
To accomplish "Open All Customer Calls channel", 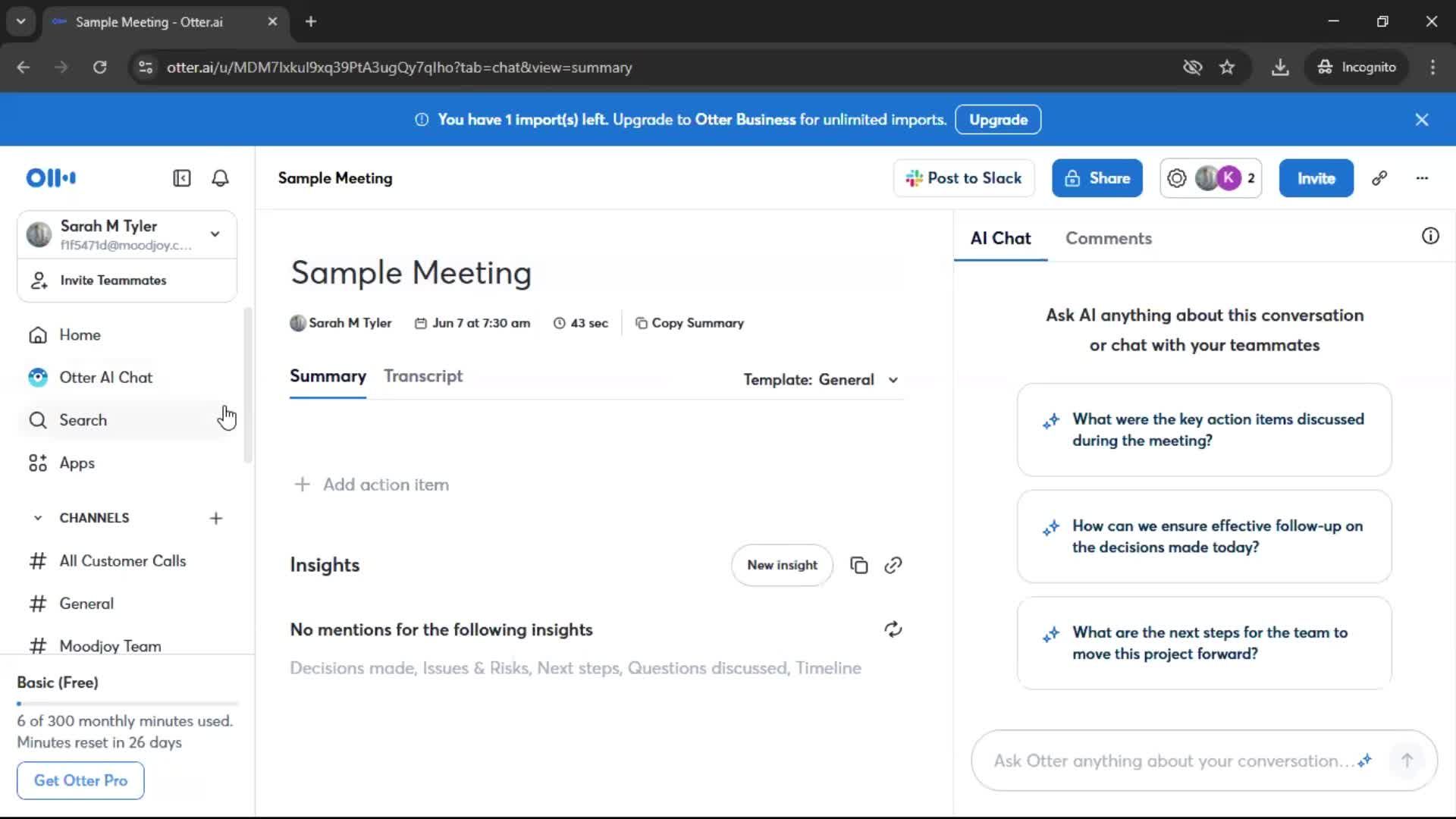I will click(x=127, y=561).
